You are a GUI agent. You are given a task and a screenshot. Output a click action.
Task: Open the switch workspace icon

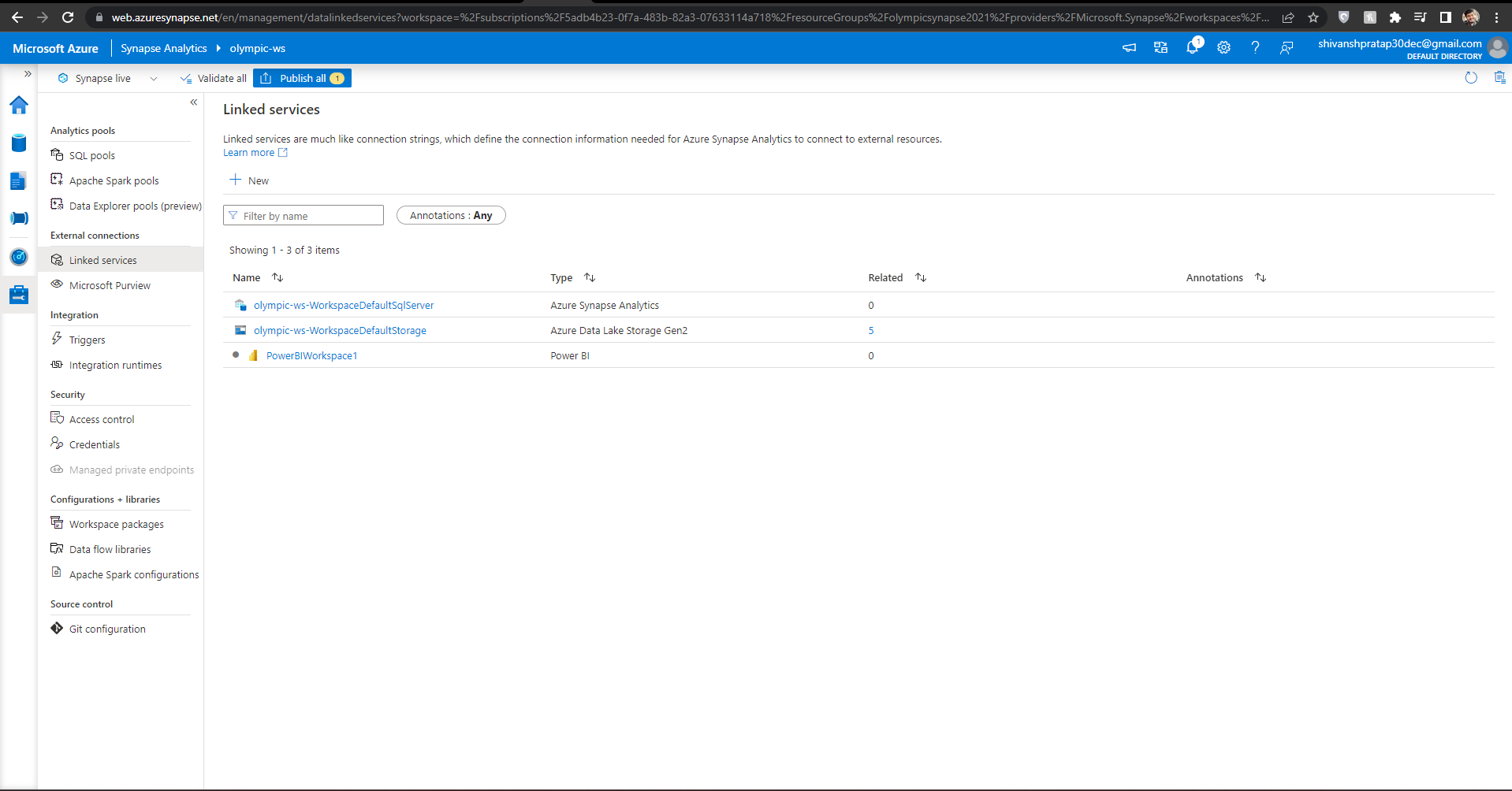1160,48
